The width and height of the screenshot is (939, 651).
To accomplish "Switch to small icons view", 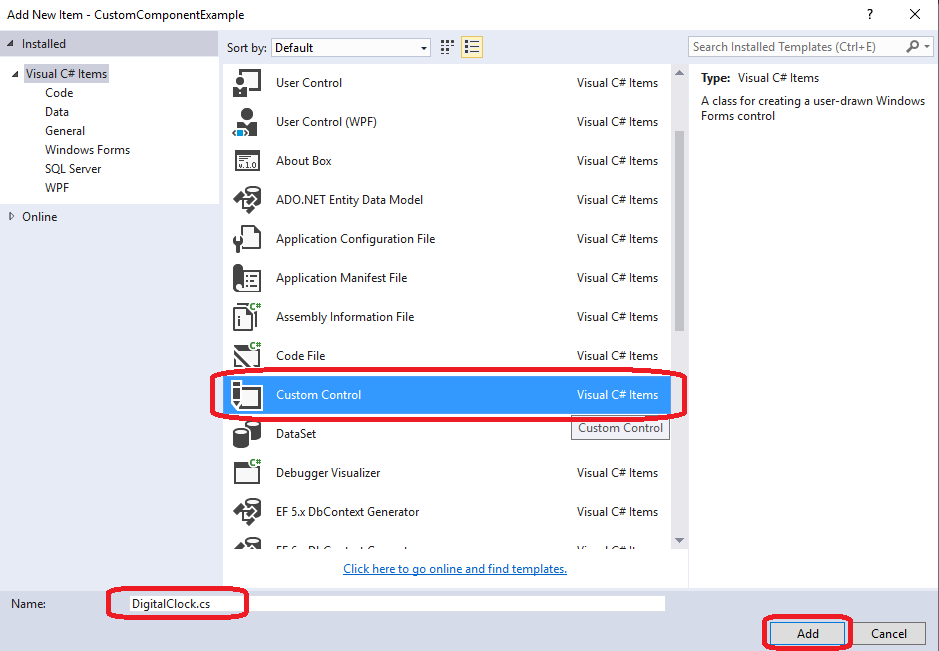I will [447, 47].
